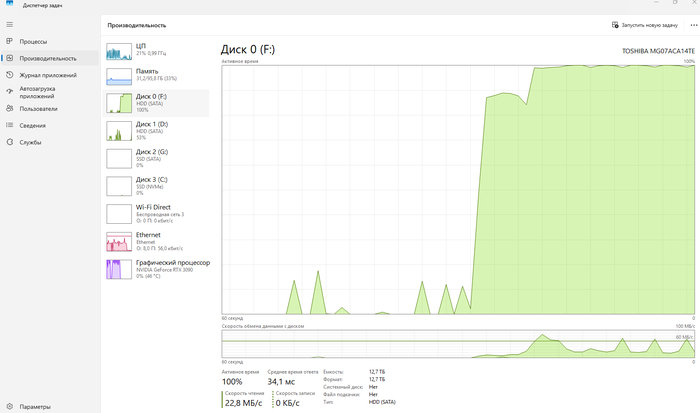Select the Производительность sidebar icon
The height and width of the screenshot is (413, 700).
[x=10, y=58]
